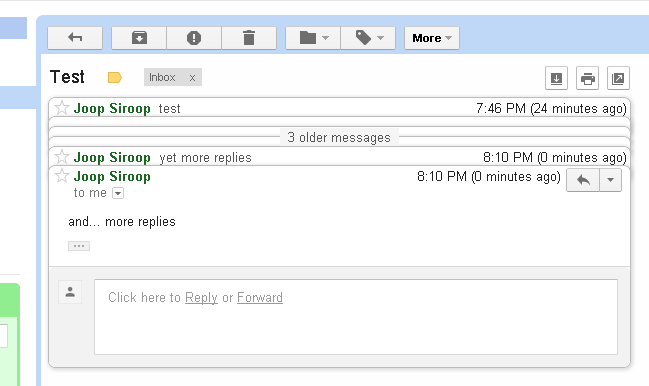Click the yellow importance marker beside Test

click(x=115, y=77)
